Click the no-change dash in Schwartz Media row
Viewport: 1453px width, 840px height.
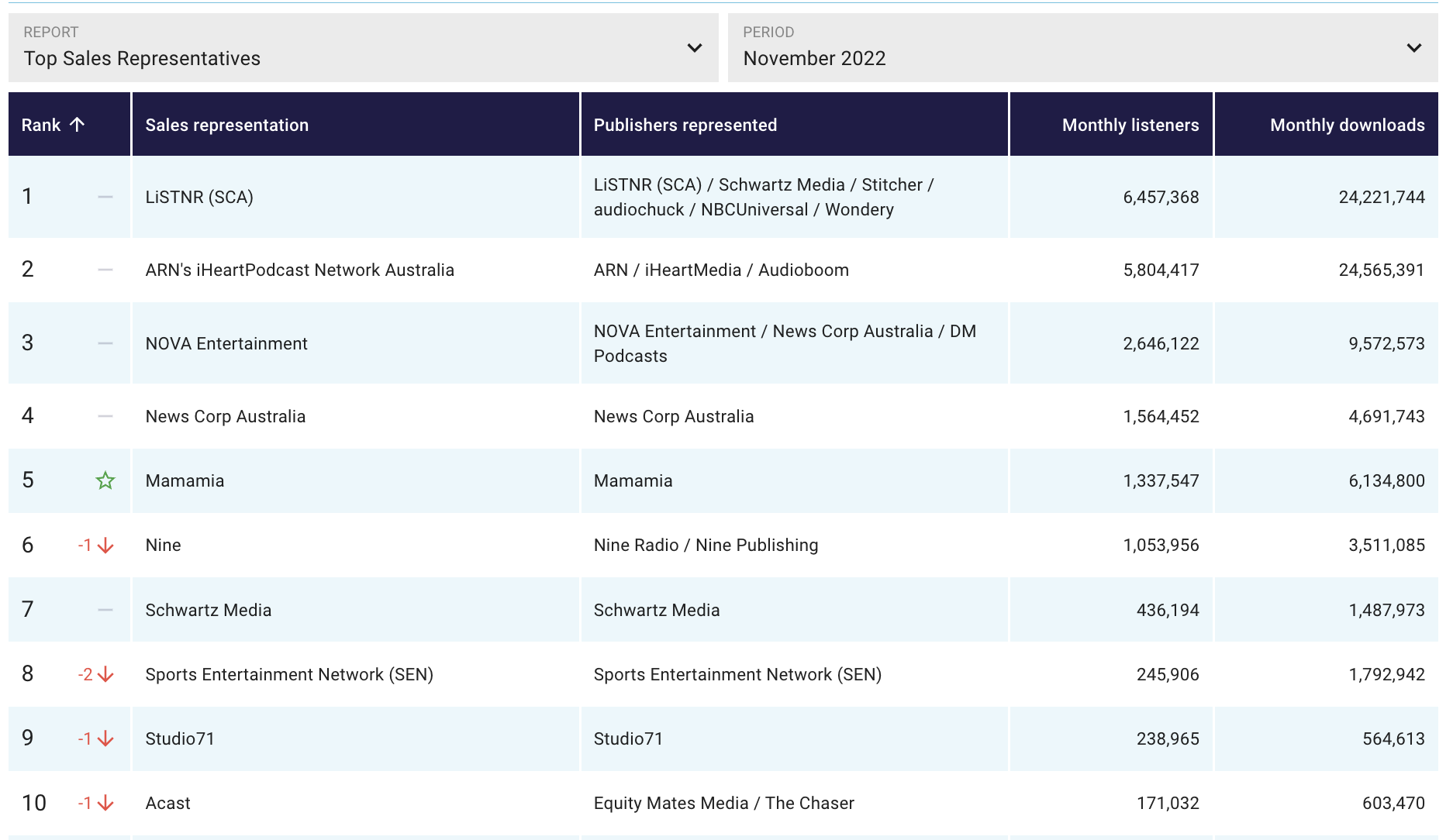105,610
